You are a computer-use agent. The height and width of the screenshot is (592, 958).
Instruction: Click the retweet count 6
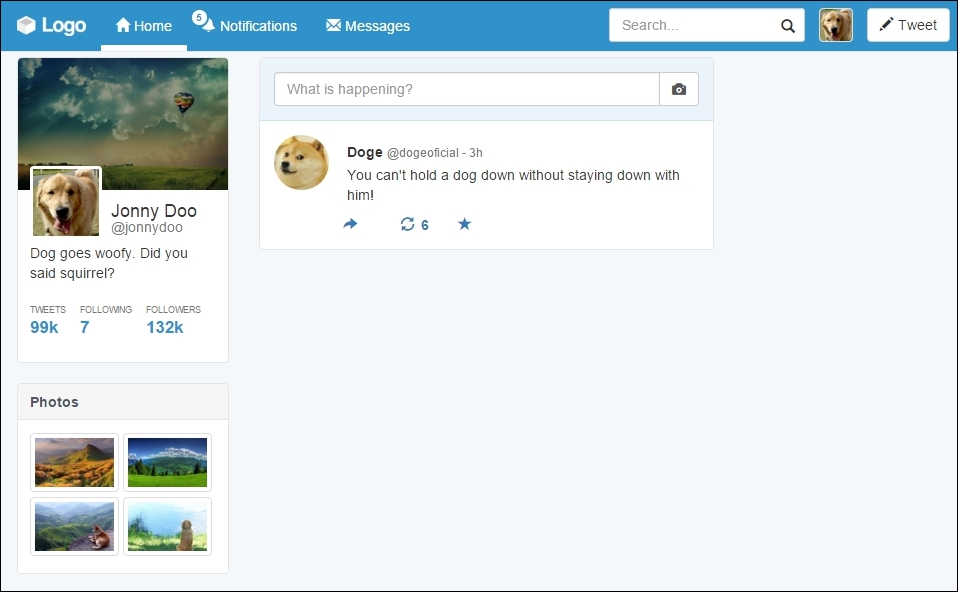(x=425, y=225)
